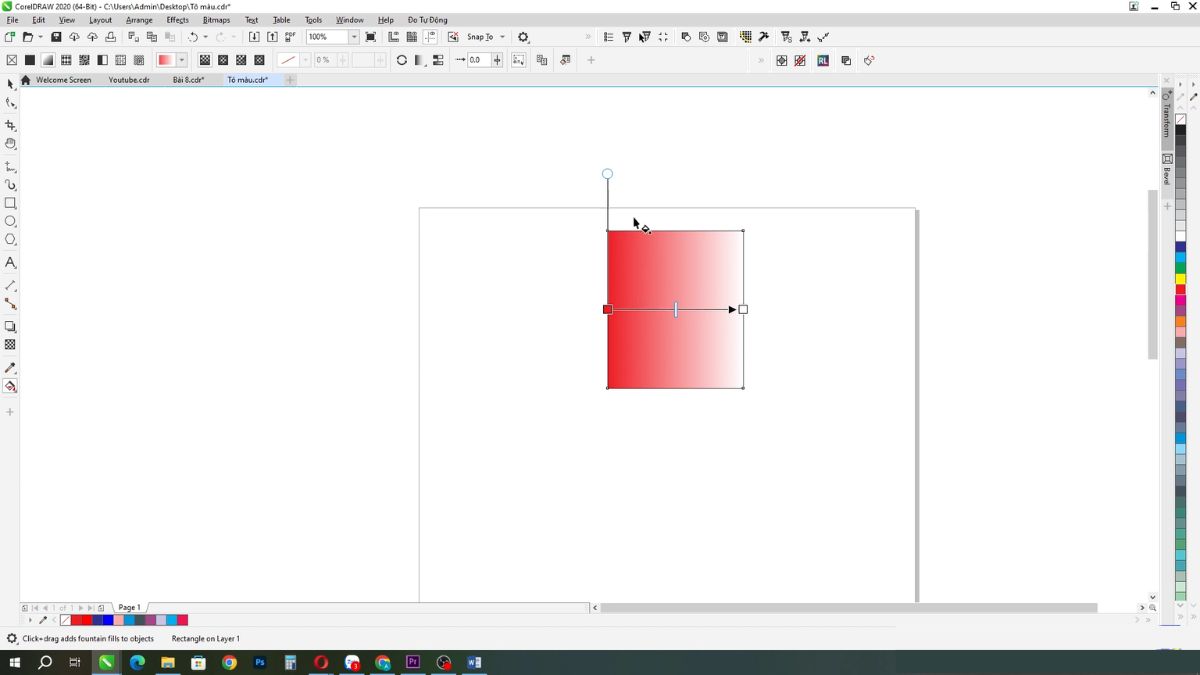Select the Fountain Fill mode button

pos(48,60)
